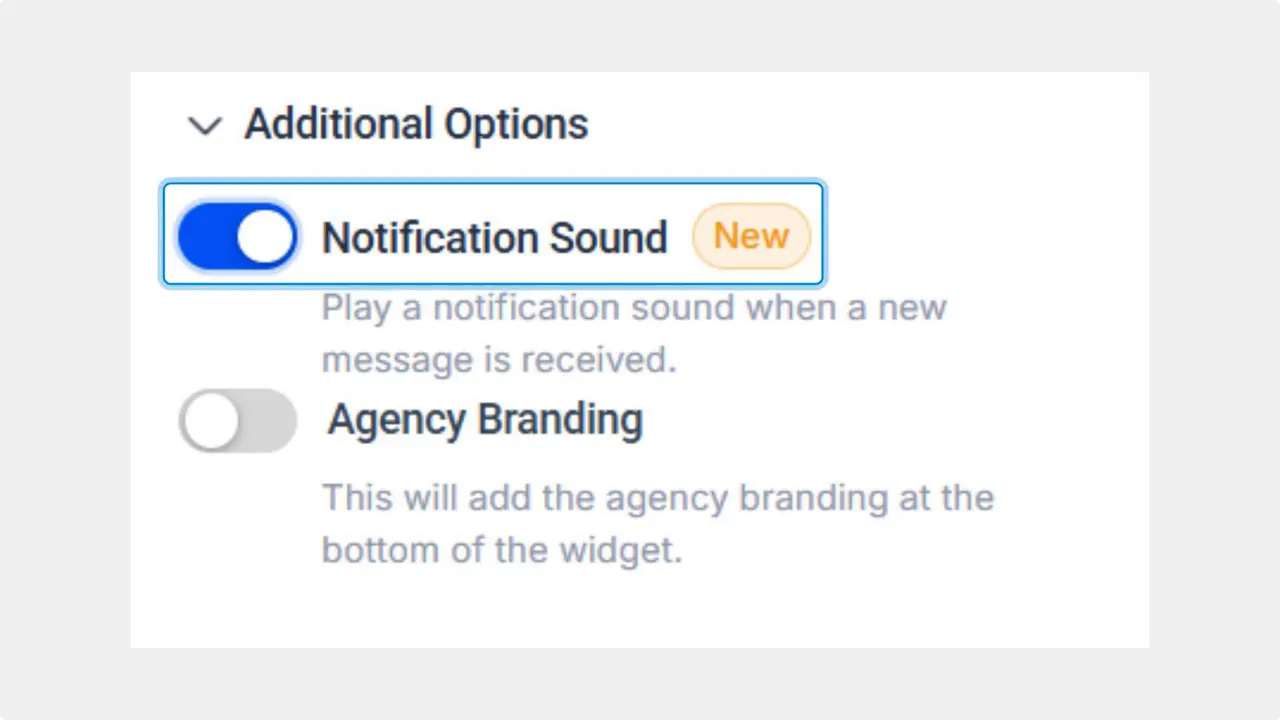Turn on the gray Agency Branding switch

(x=237, y=420)
